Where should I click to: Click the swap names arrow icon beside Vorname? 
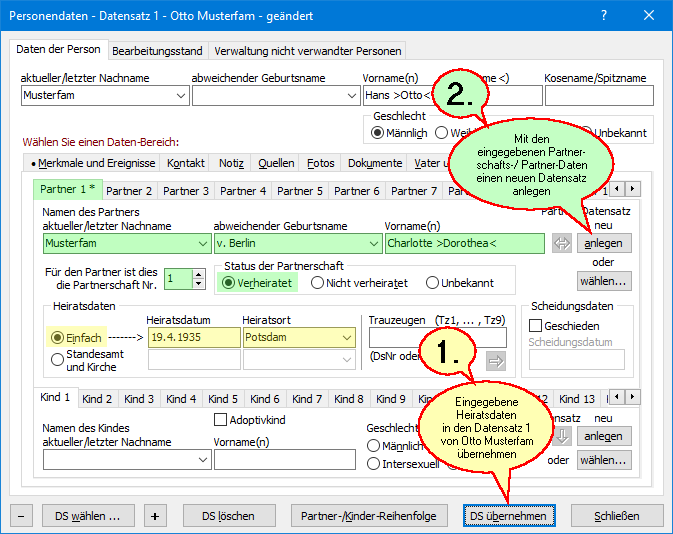point(561,243)
